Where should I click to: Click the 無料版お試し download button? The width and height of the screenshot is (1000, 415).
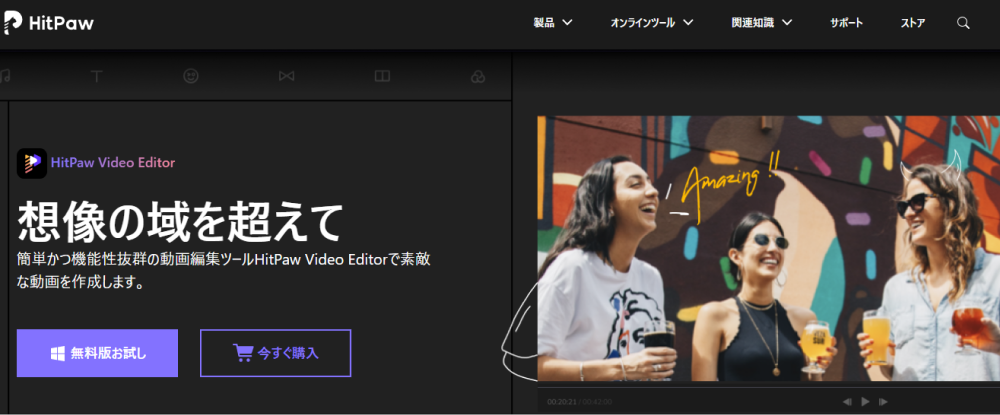98,353
